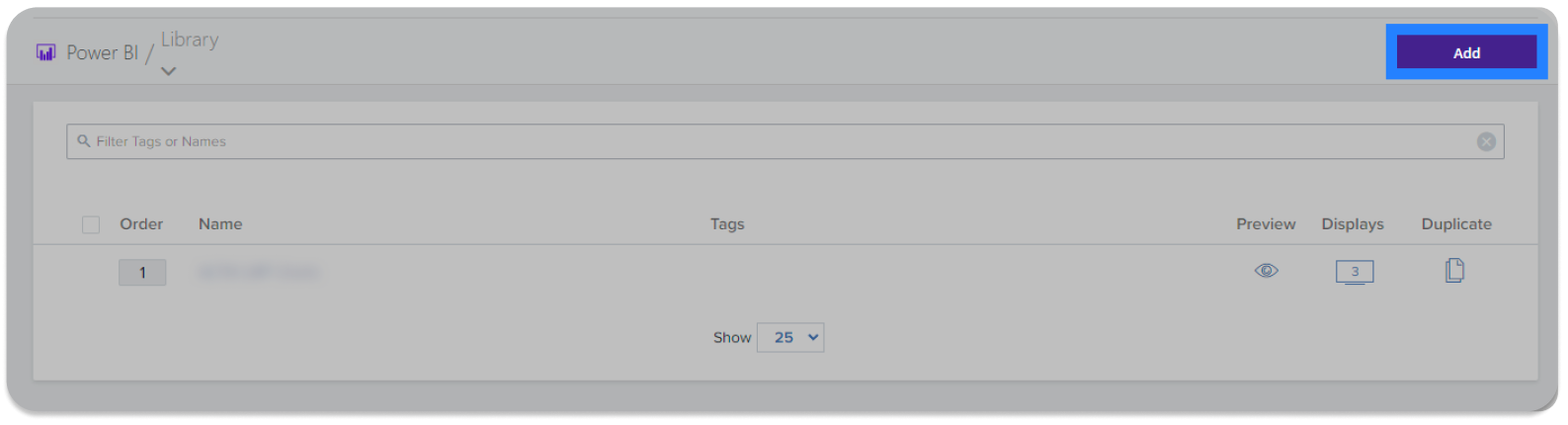Expand the Library chevron dropdown
Image resolution: width=1568 pixels, height=425 pixels.
pos(169,71)
